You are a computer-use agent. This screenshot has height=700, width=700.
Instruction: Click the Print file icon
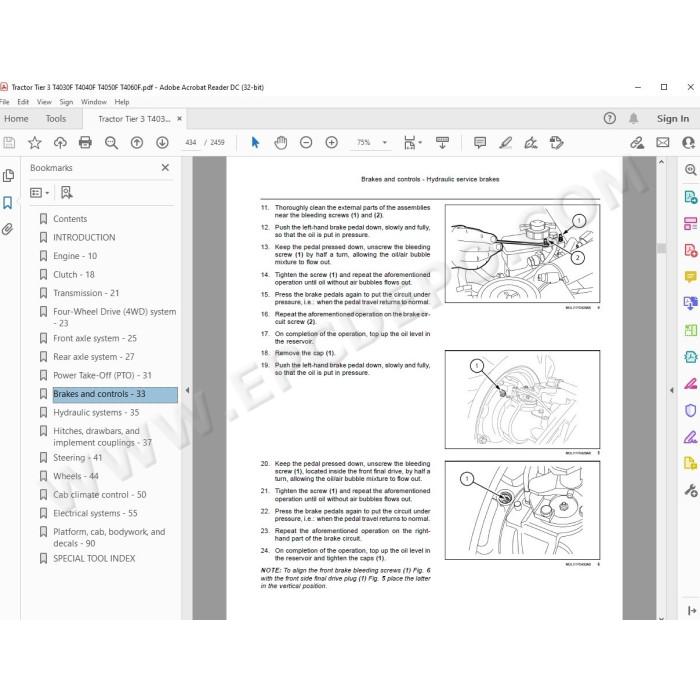[85, 143]
